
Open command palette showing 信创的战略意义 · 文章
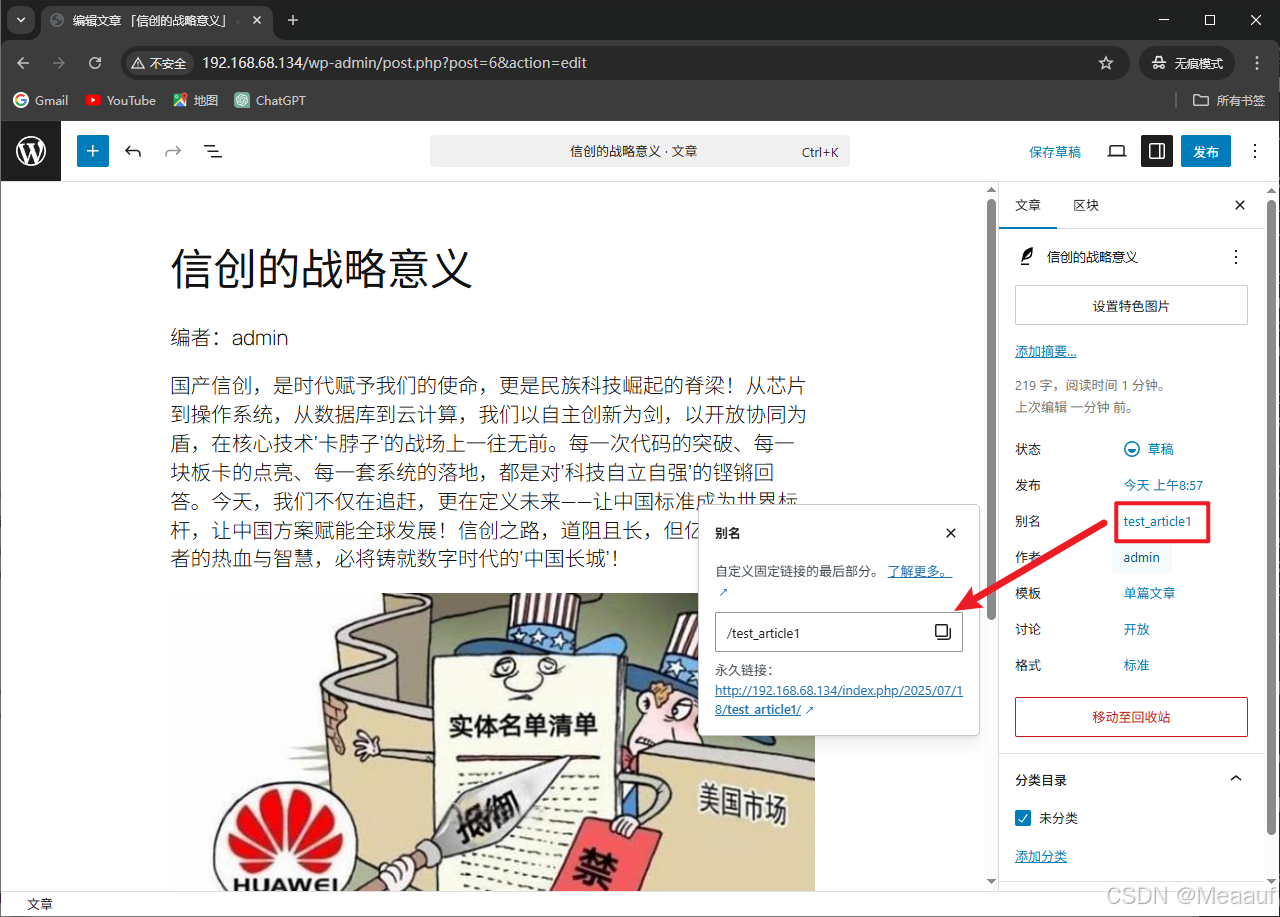click(640, 151)
